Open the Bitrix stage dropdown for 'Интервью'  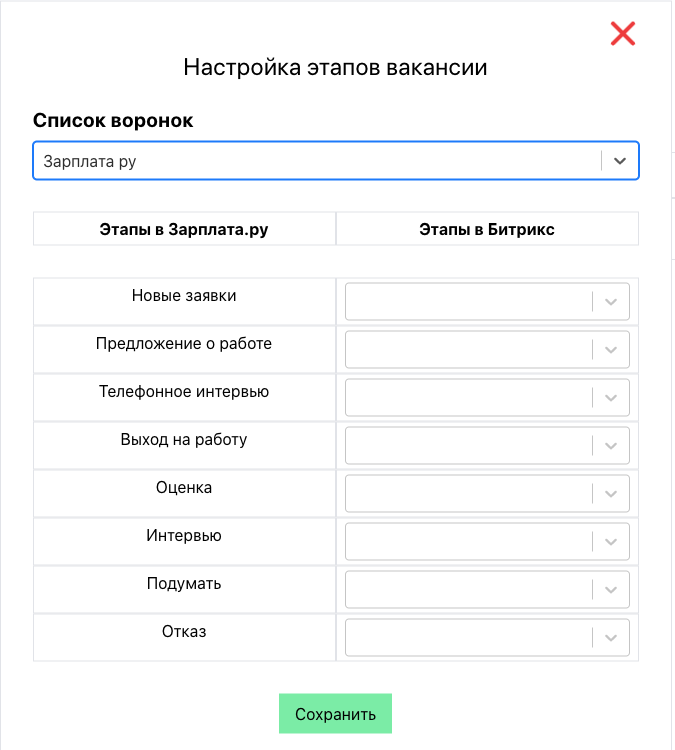tap(487, 541)
